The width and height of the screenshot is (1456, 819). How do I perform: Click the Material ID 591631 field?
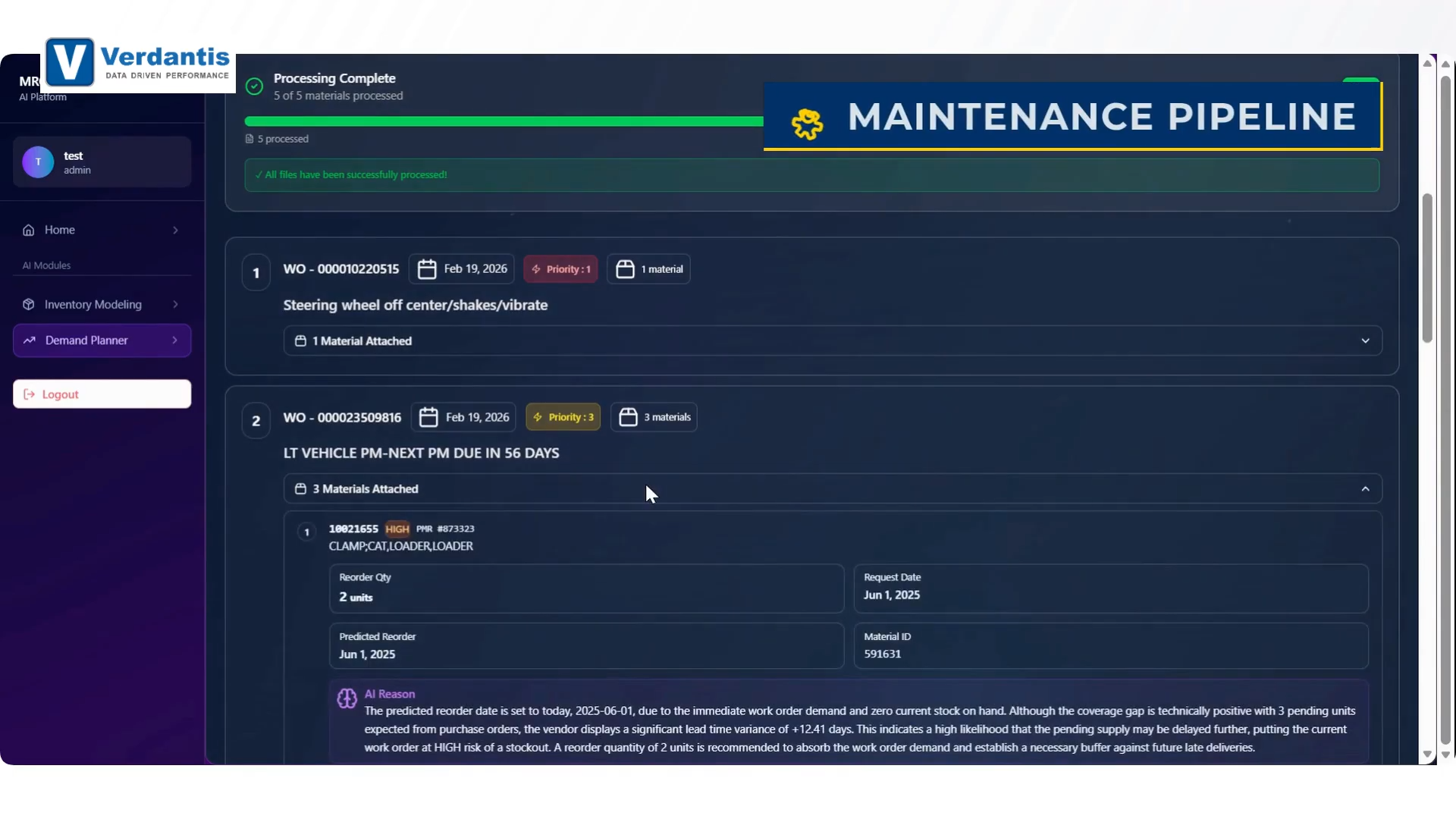(x=1111, y=646)
